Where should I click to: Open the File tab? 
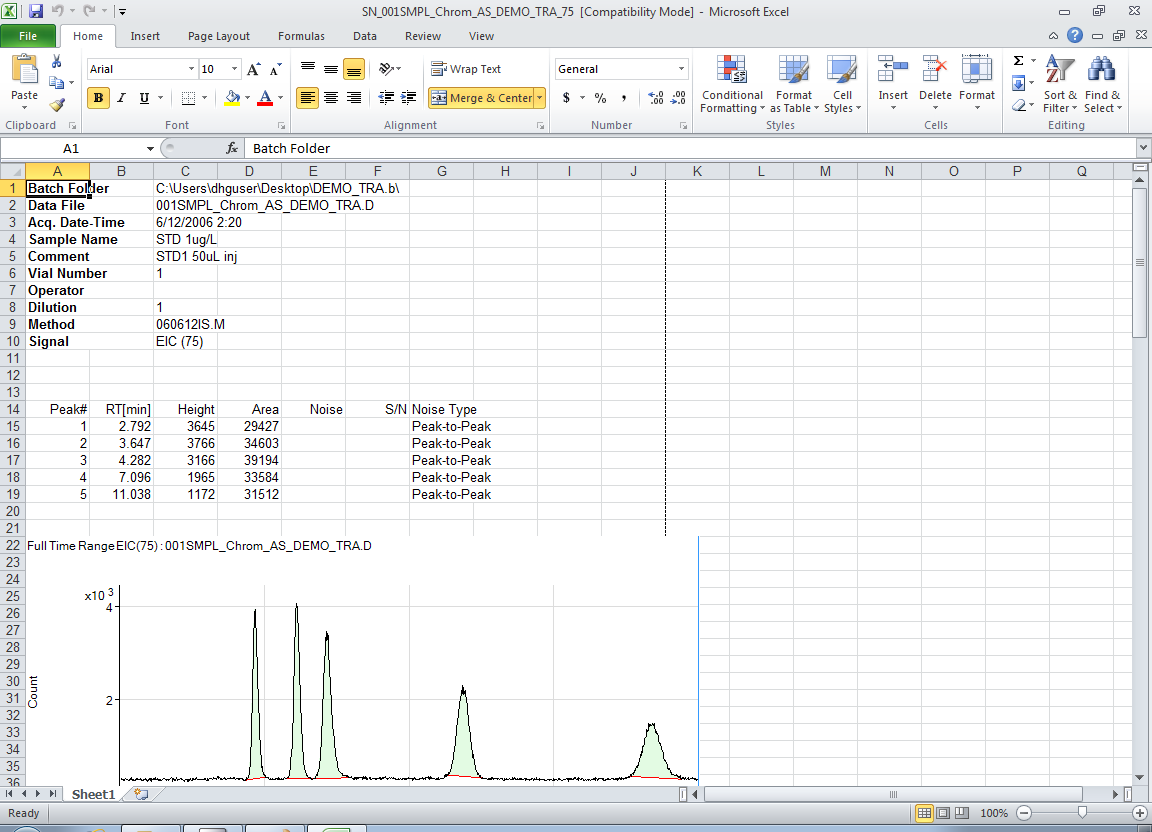click(x=28, y=36)
